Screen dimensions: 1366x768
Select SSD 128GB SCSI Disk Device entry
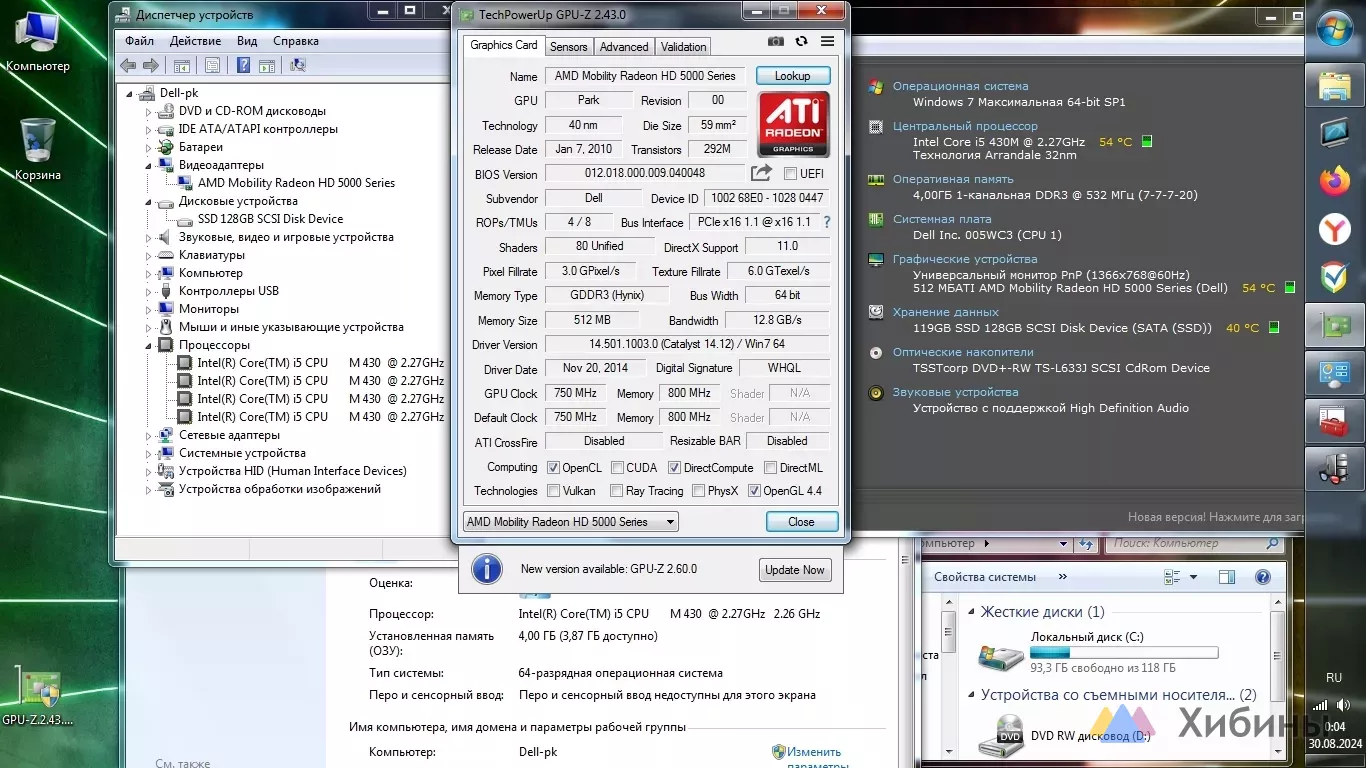(x=270, y=219)
